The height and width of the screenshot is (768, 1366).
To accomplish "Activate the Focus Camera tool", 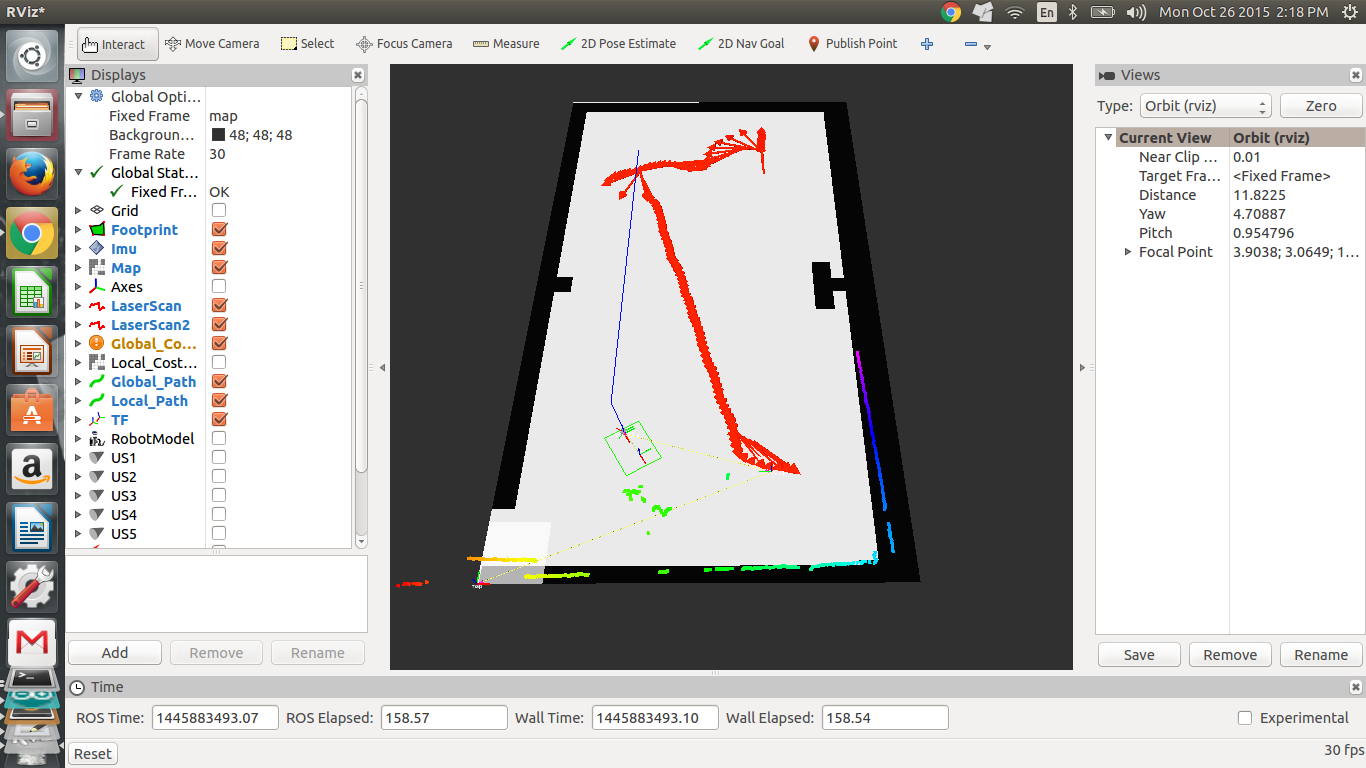I will tap(404, 44).
